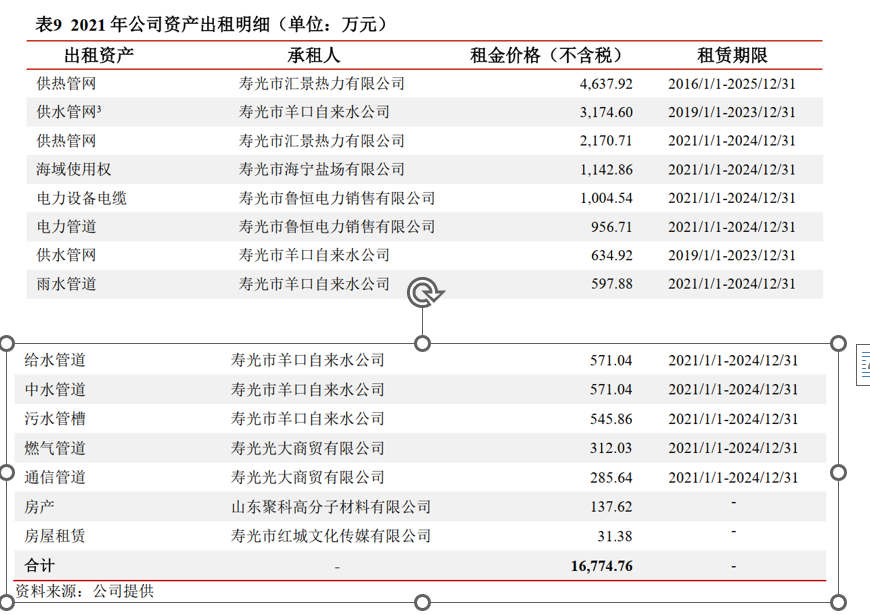
Task: Click the top-center resize handle of the selected image
Action: coord(422,344)
